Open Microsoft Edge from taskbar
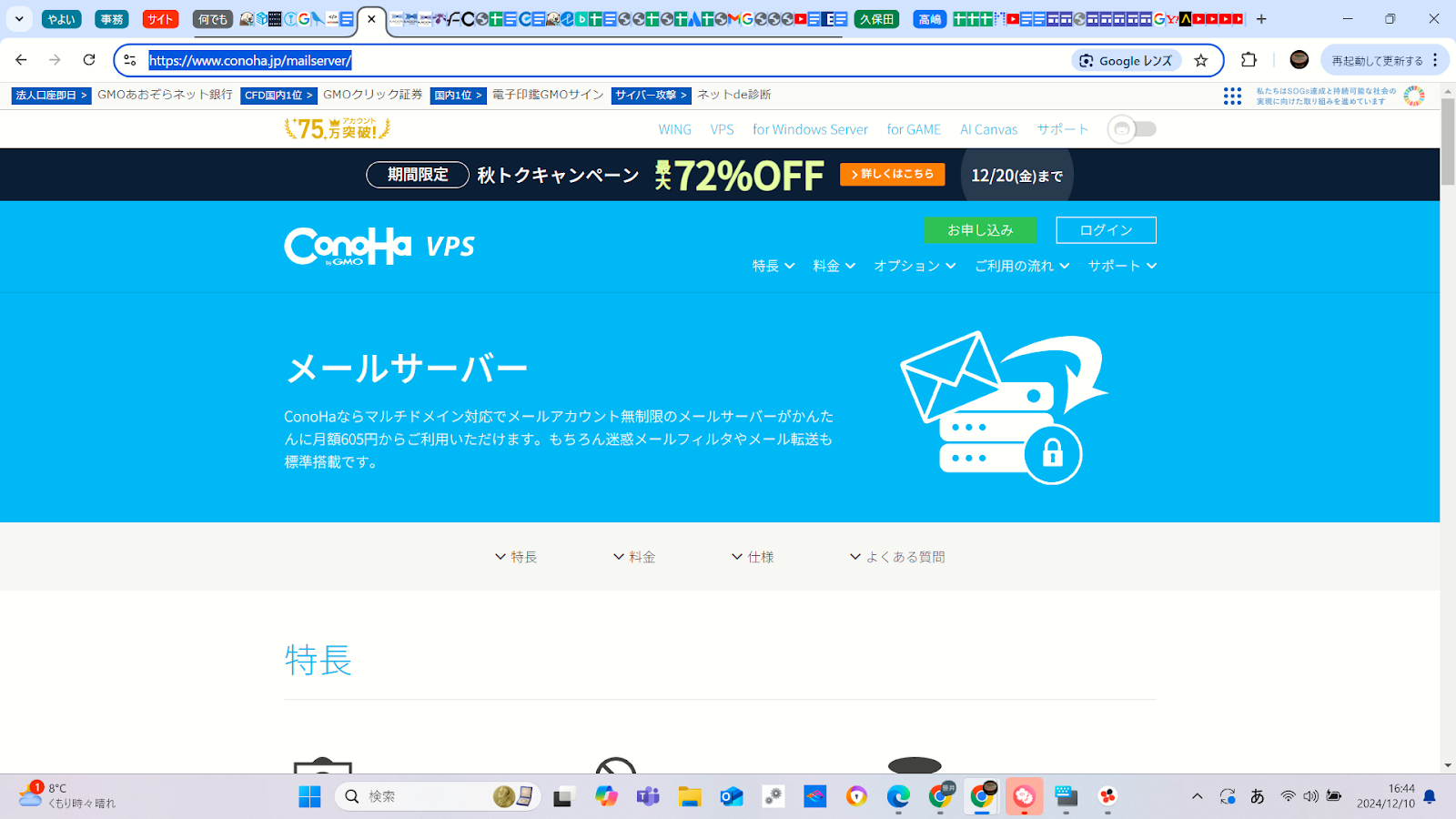This screenshot has height=819, width=1456. (898, 796)
